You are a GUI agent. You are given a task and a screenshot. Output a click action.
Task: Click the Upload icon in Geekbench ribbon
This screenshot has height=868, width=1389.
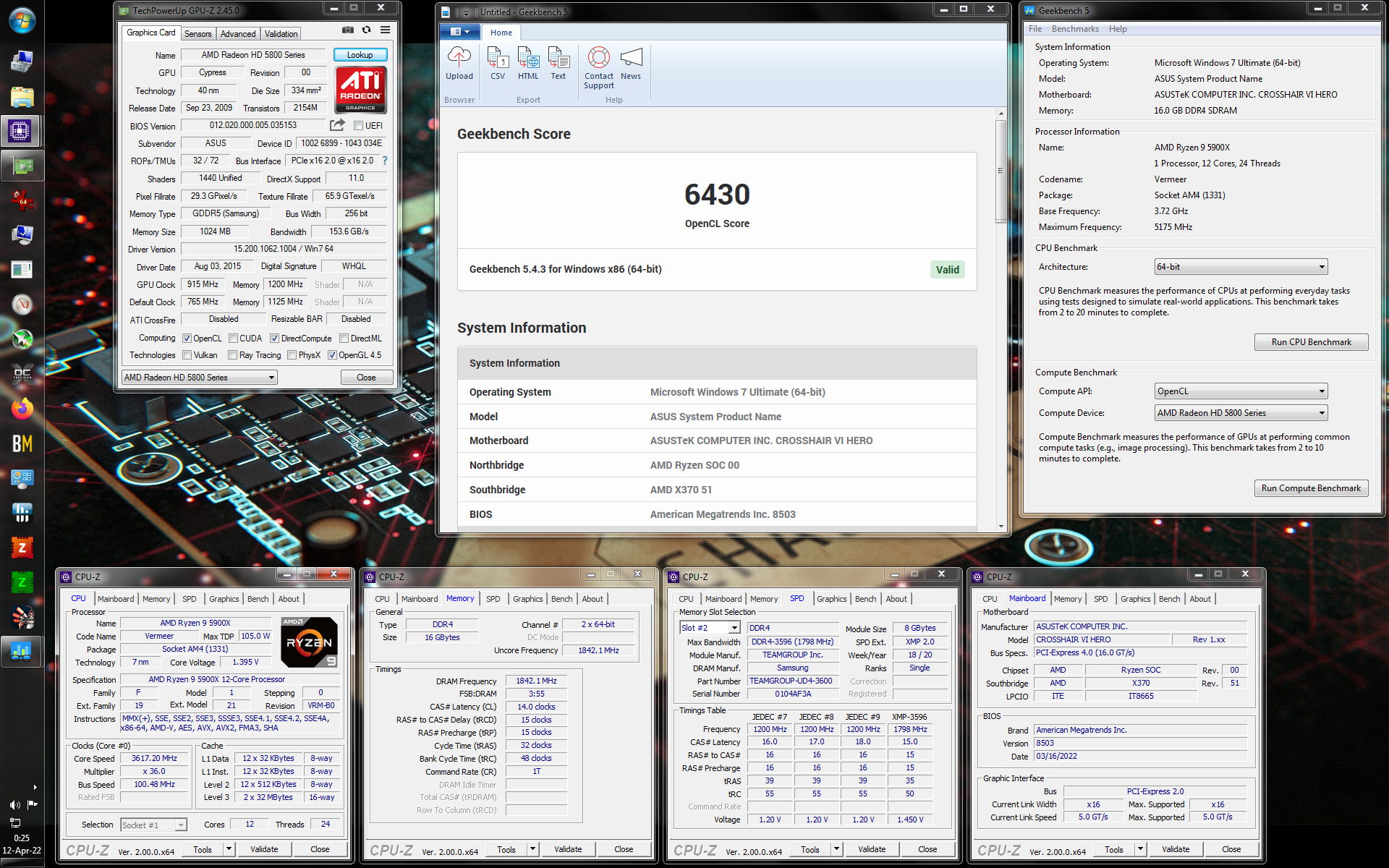(x=459, y=64)
